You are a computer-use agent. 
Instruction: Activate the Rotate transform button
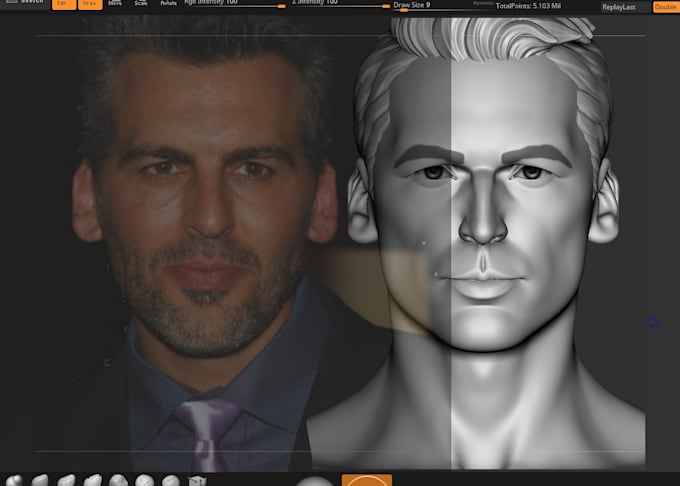pyautogui.click(x=168, y=3)
